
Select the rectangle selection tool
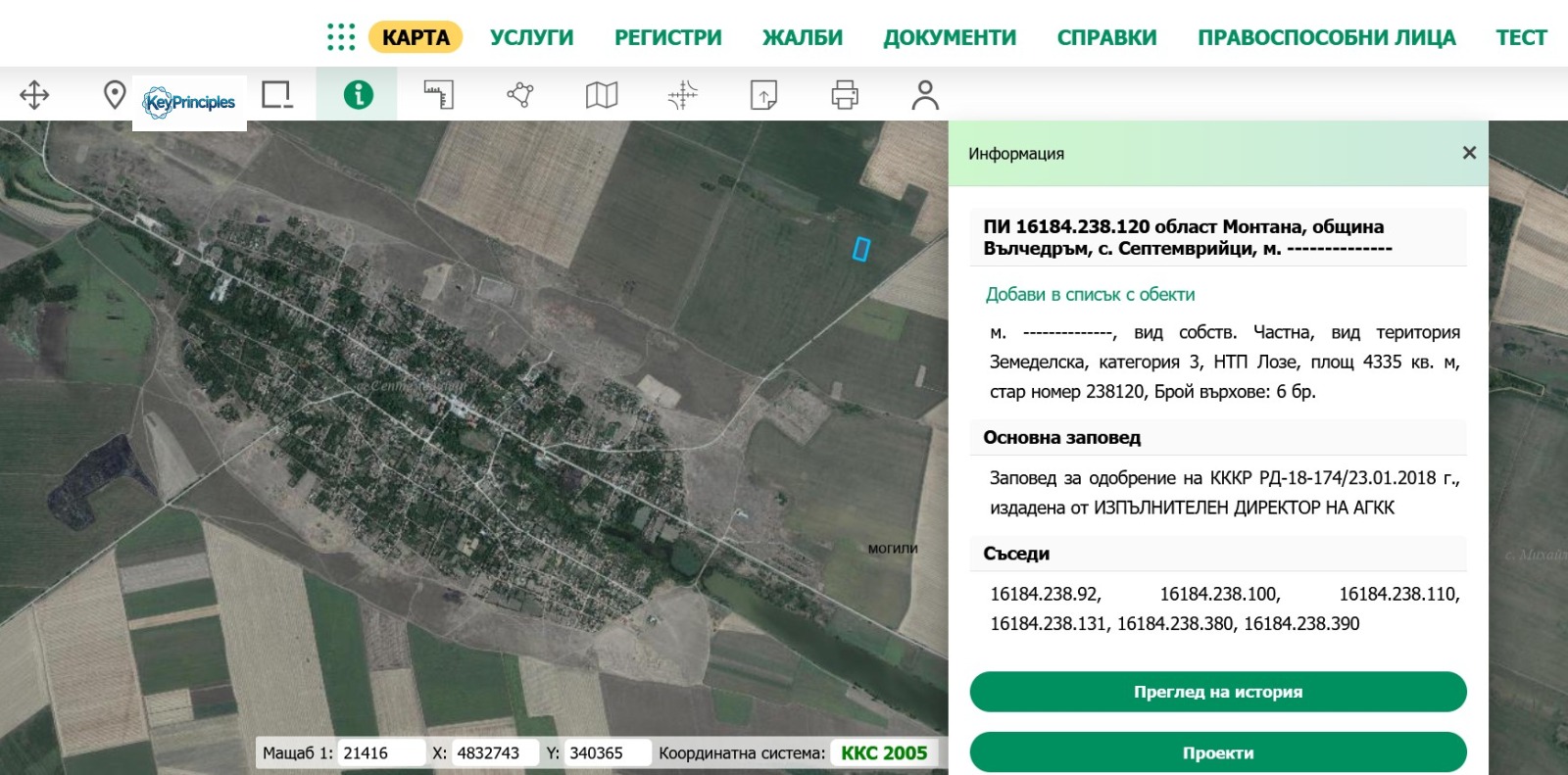point(277,95)
